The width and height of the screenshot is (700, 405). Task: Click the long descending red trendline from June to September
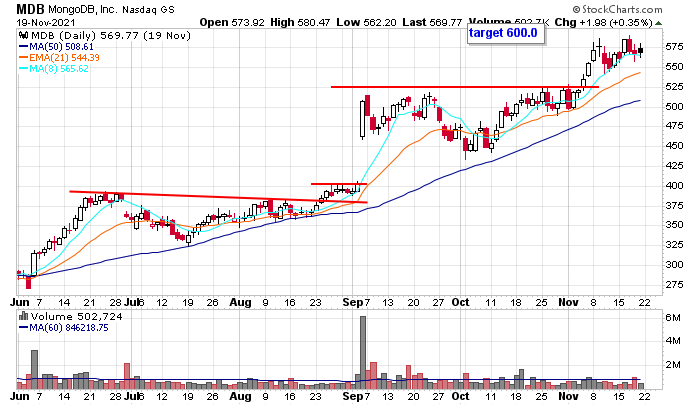[218, 197]
